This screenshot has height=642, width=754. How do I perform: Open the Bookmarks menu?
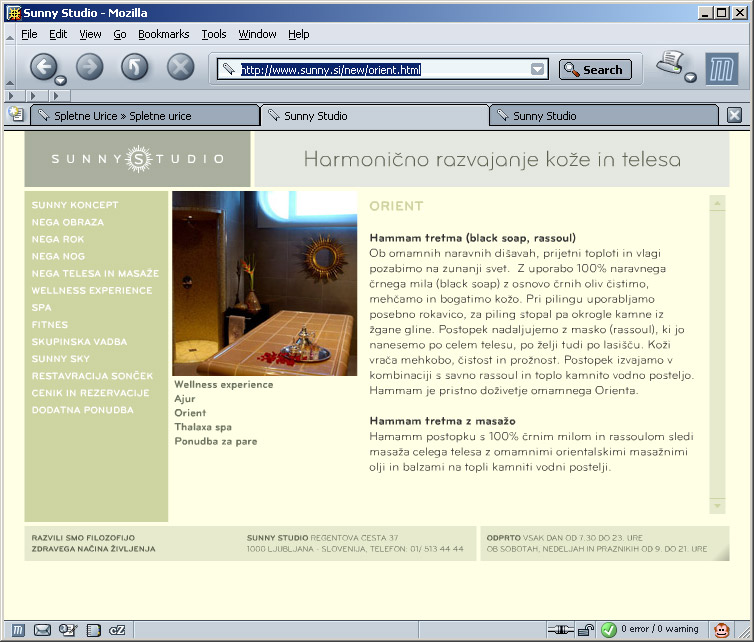(x=163, y=34)
